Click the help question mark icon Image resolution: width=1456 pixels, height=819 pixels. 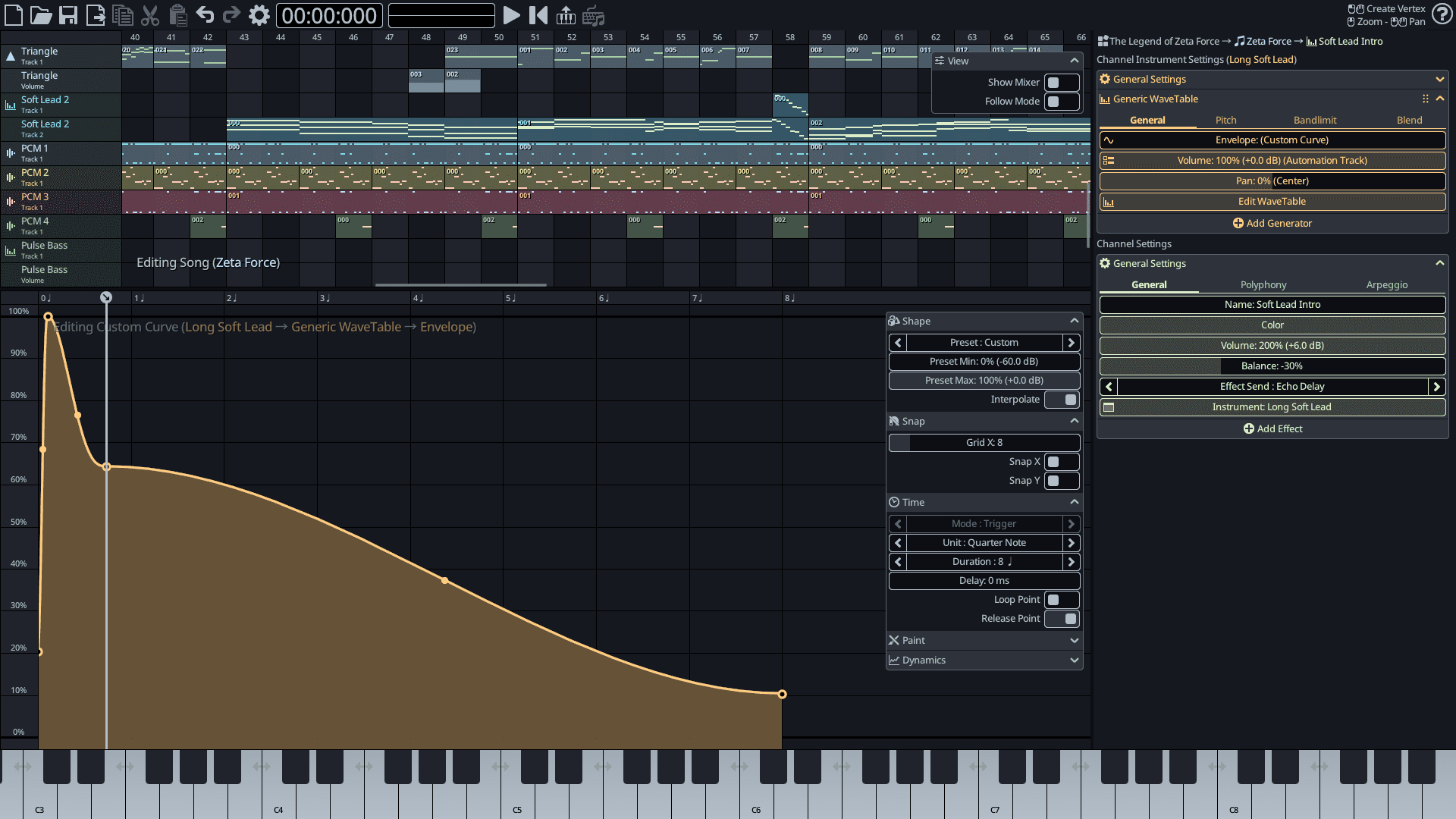(1441, 15)
